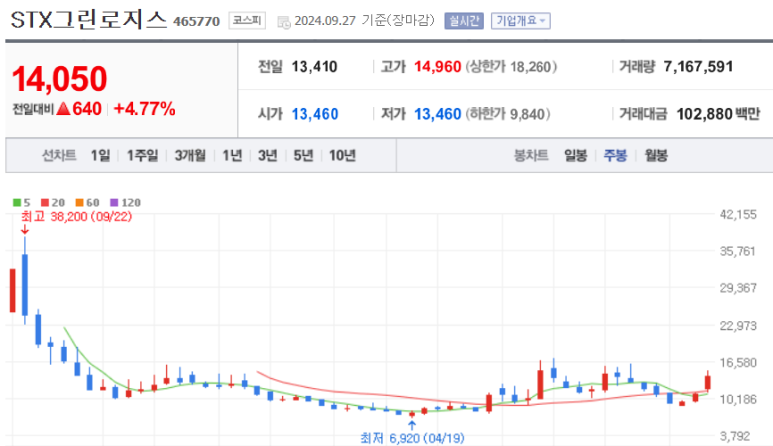Click the 고가 value 14,960

pos(437,67)
